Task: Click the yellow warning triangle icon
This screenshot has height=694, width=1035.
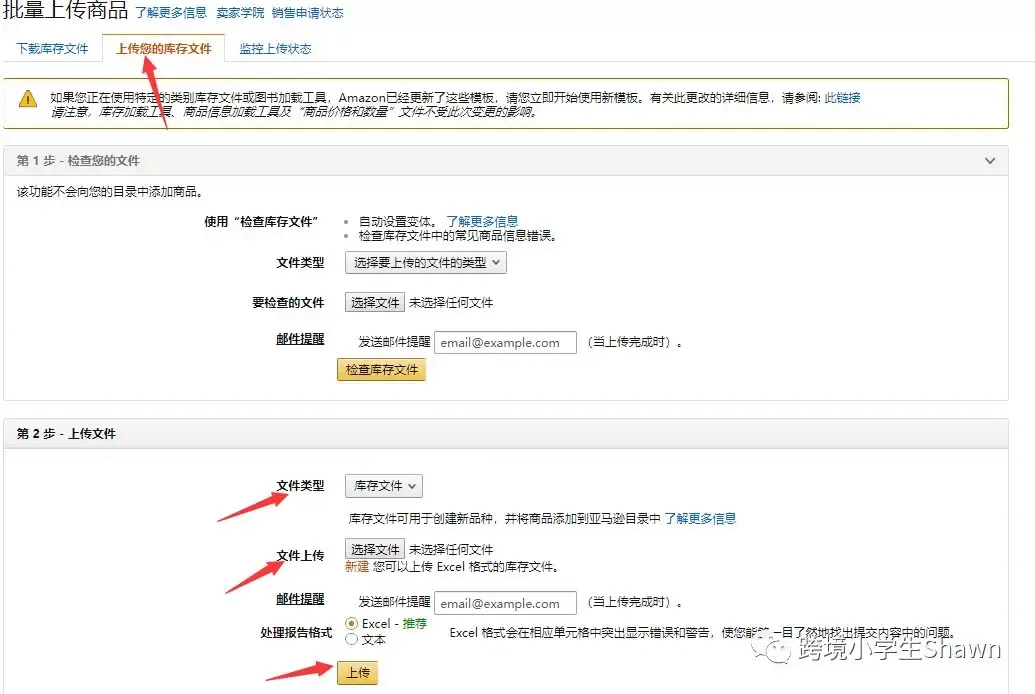Action: (x=28, y=98)
